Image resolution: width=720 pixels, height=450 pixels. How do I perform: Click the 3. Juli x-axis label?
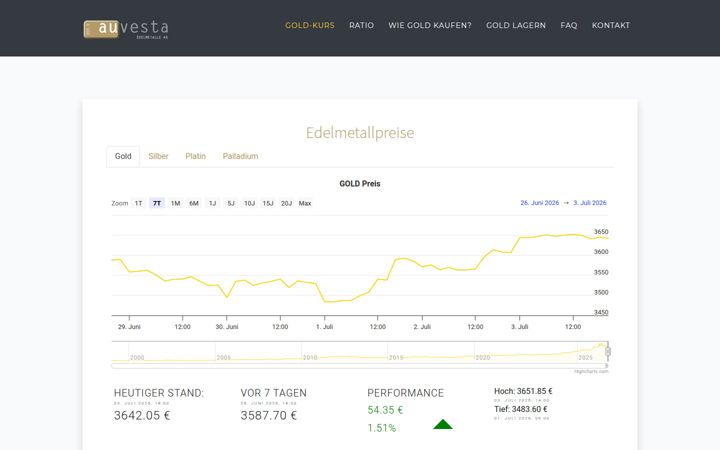[x=519, y=327]
